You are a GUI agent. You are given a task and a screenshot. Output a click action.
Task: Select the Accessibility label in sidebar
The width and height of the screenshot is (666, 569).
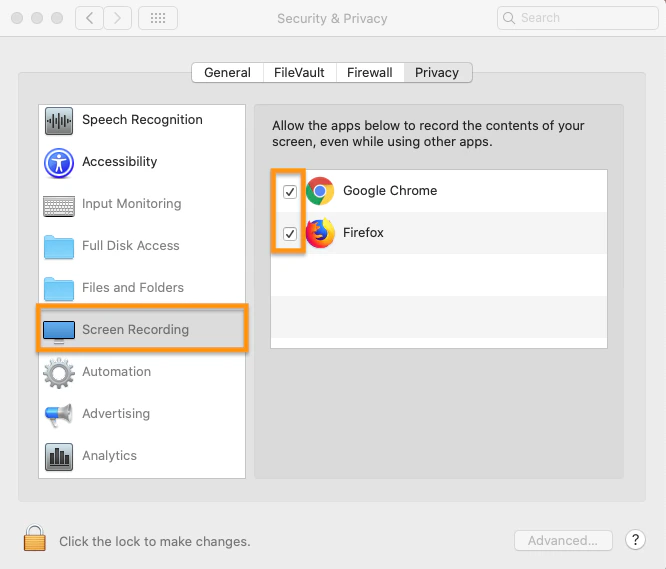click(x=120, y=162)
